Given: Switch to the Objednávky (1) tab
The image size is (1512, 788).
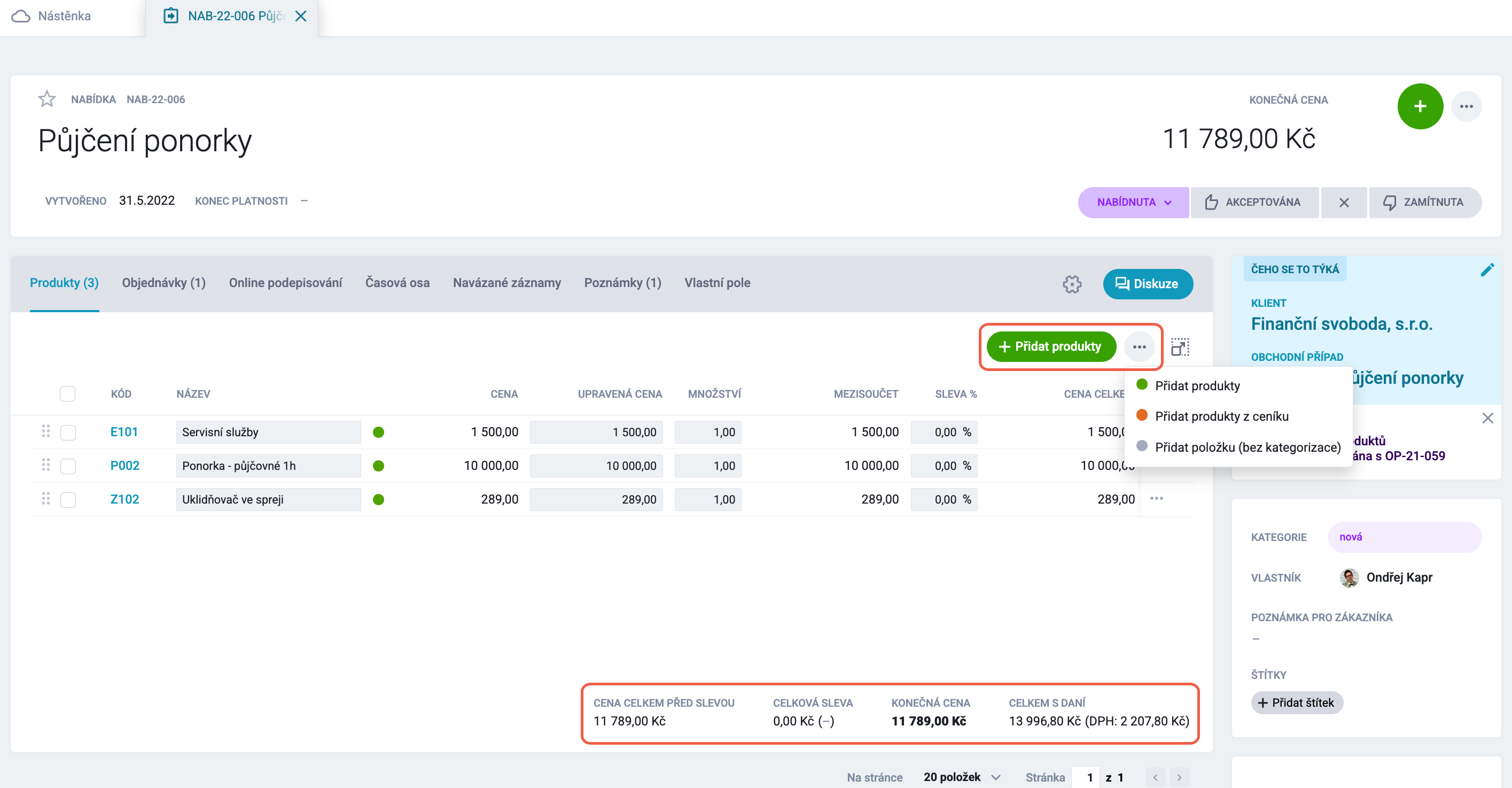Looking at the screenshot, I should (x=164, y=283).
